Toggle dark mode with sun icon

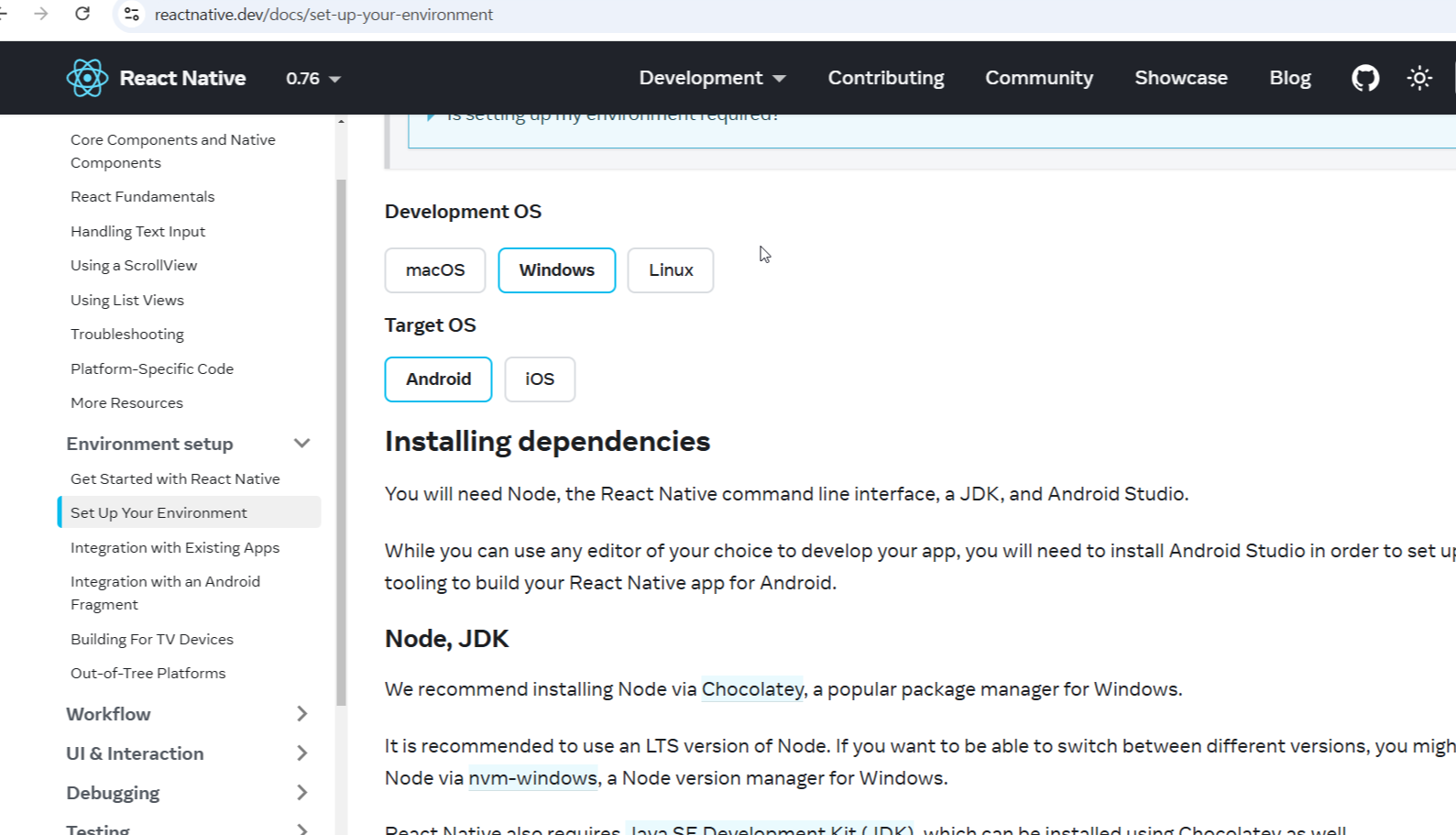coord(1419,78)
